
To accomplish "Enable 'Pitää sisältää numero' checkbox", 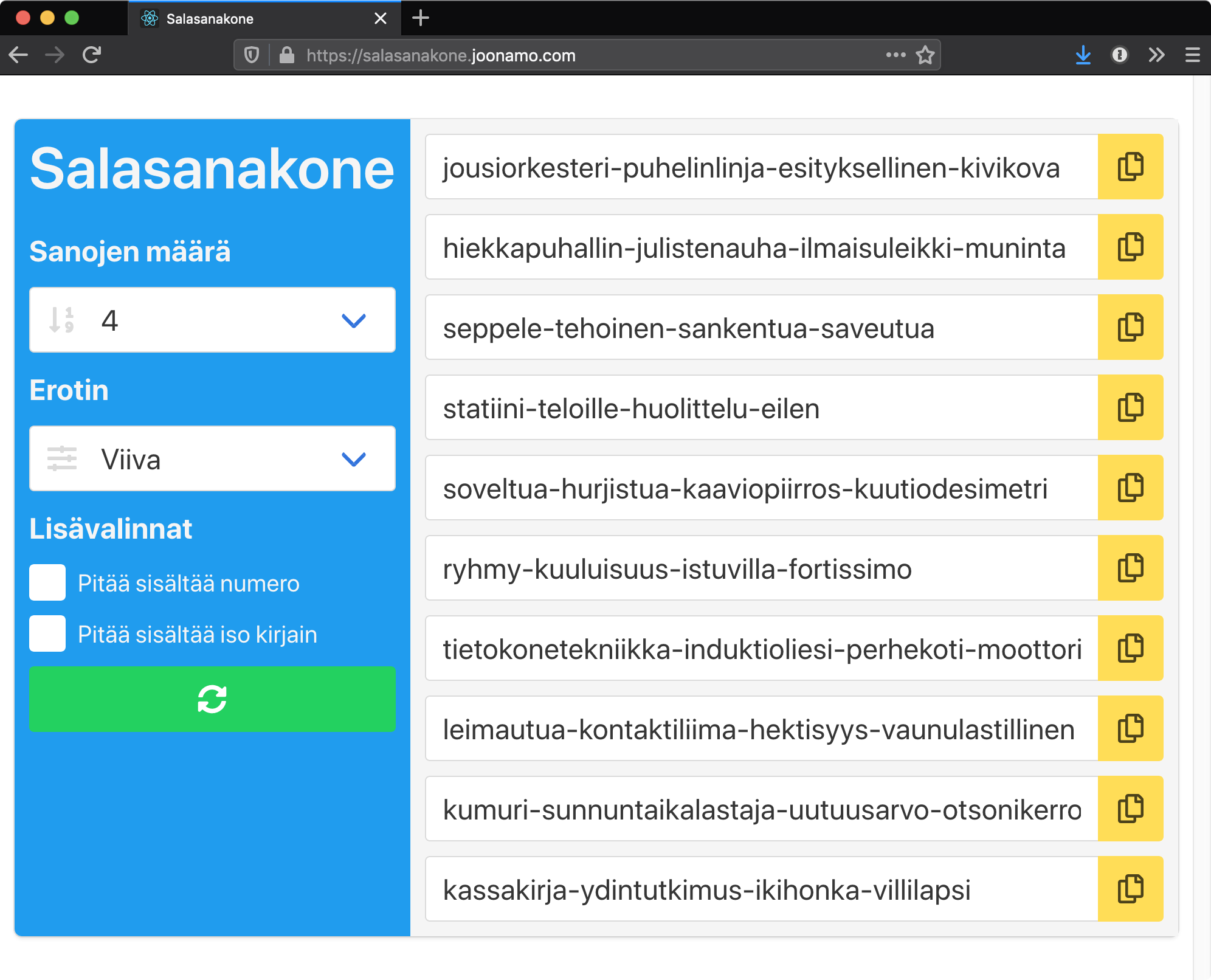I will (x=47, y=582).
